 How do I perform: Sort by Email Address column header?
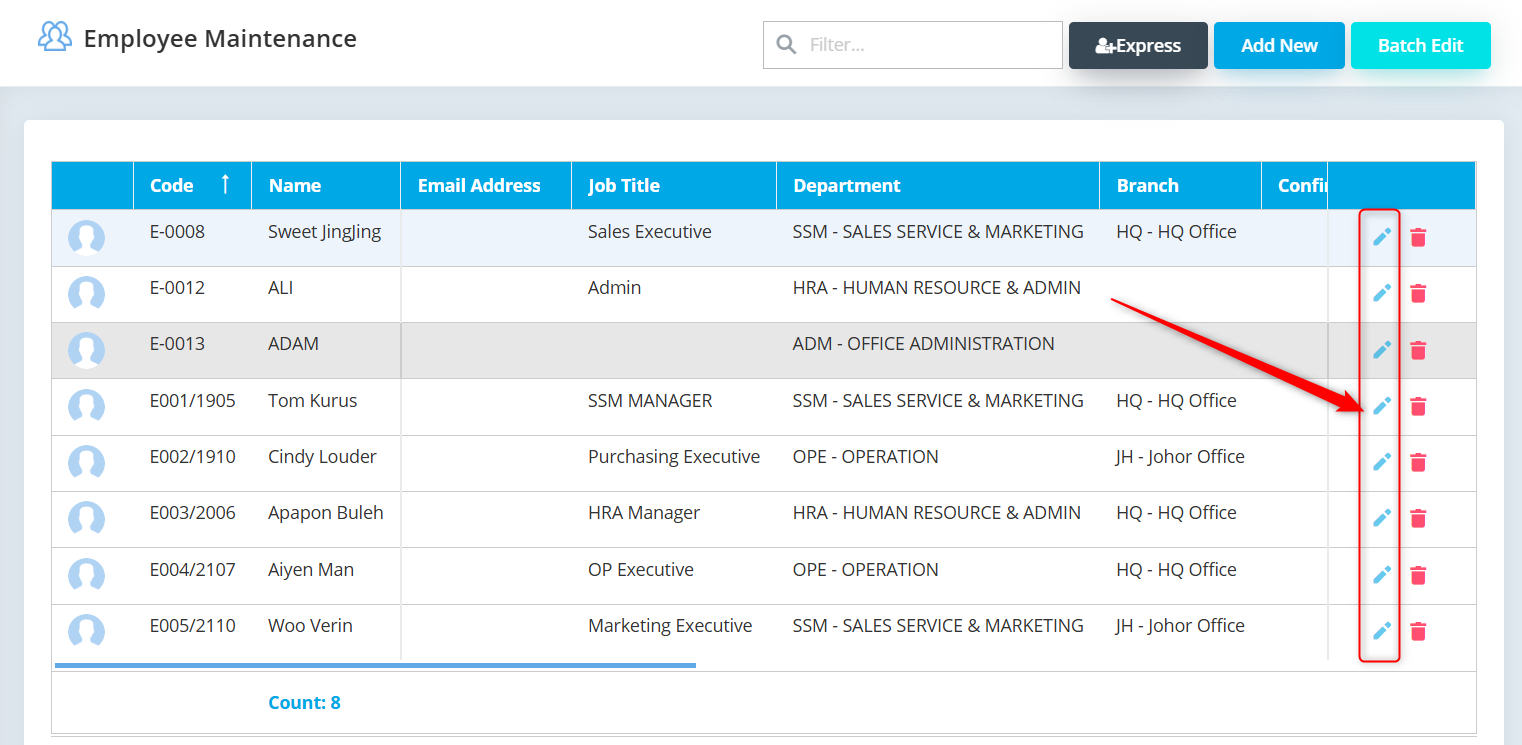(x=486, y=185)
